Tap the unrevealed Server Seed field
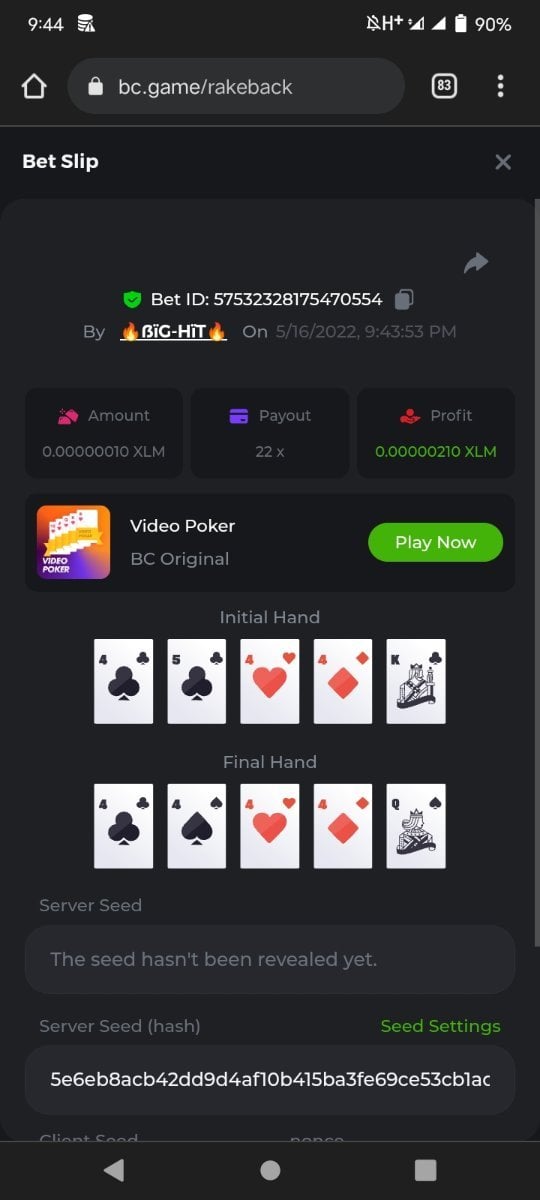This screenshot has width=540, height=1200. point(270,959)
